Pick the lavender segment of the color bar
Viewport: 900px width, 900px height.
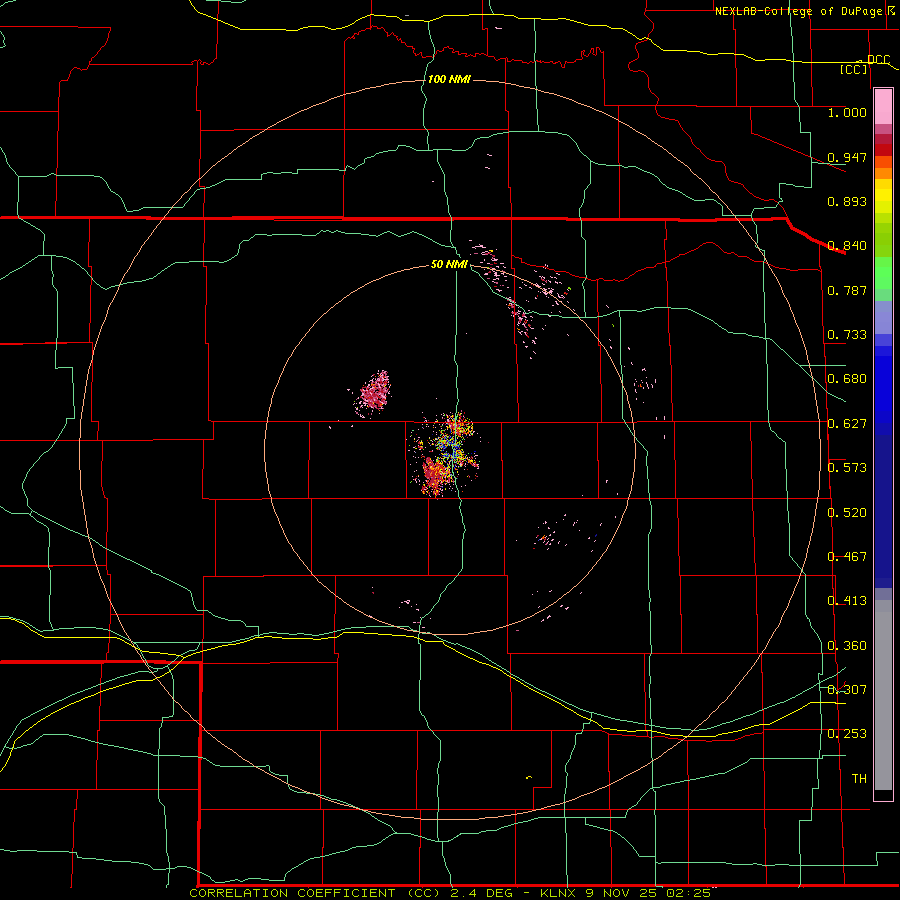(883, 317)
